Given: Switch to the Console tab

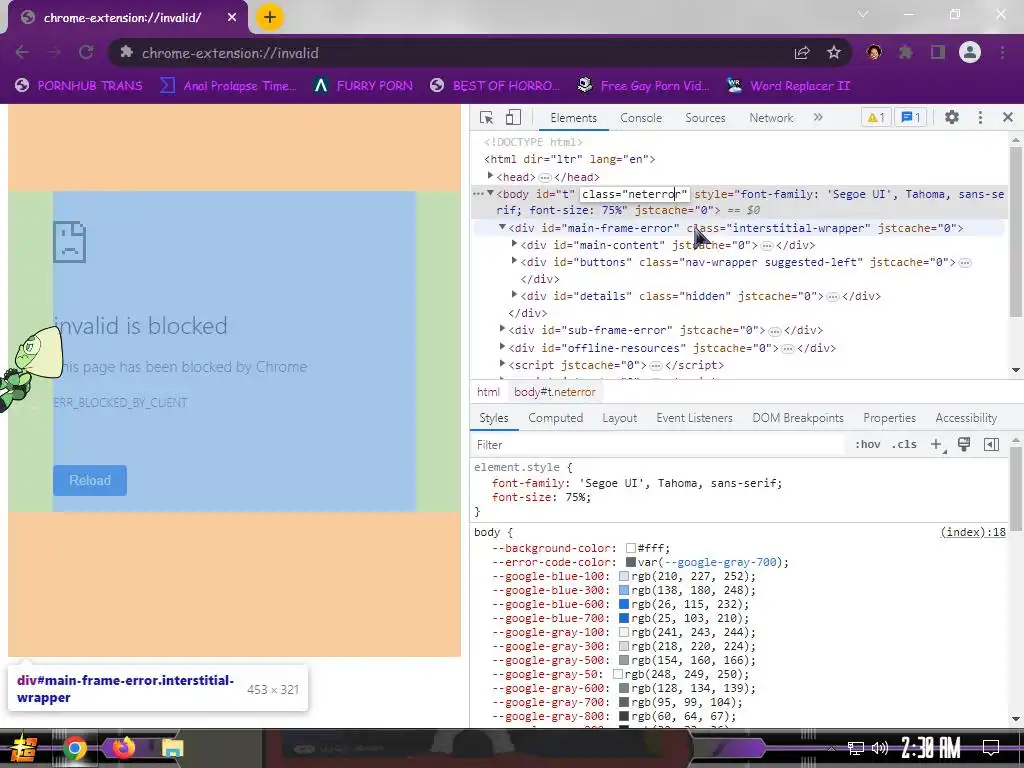Looking at the screenshot, I should pyautogui.click(x=641, y=118).
